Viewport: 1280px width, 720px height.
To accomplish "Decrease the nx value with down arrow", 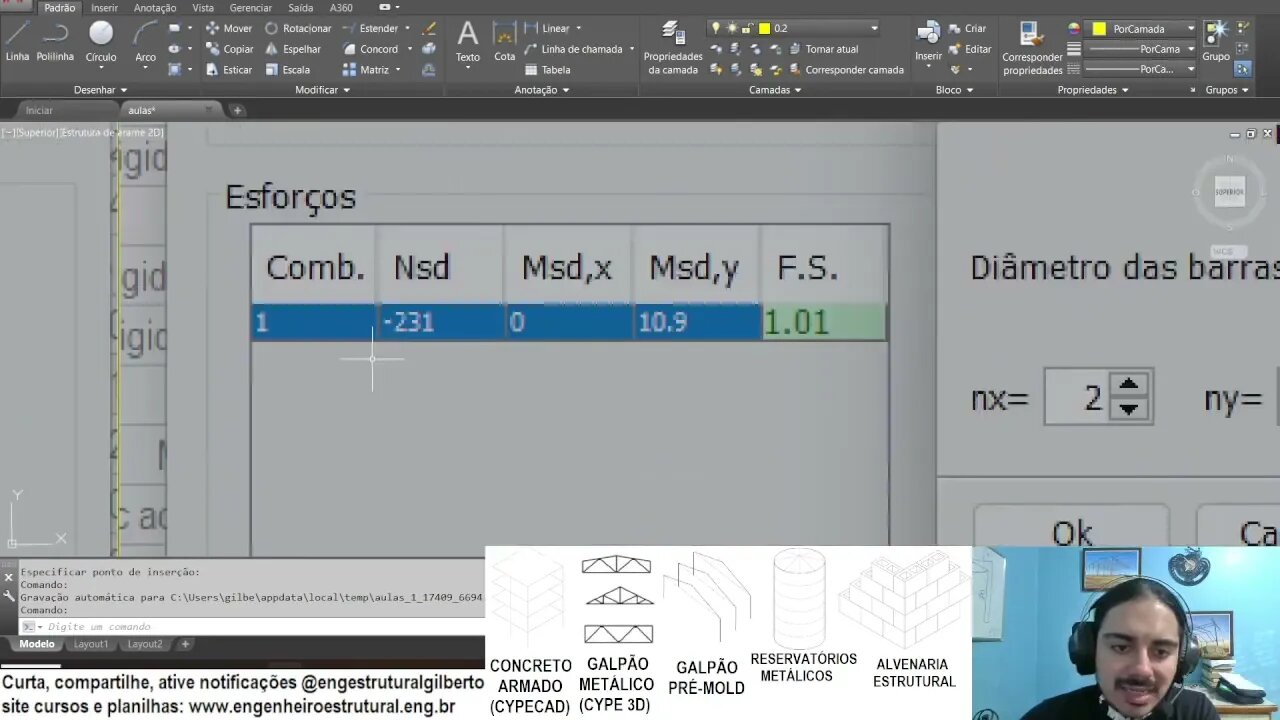I will pos(1129,409).
